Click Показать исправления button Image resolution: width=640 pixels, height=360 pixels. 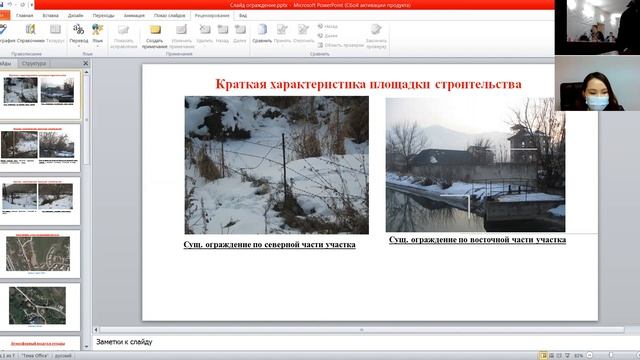coord(124,37)
